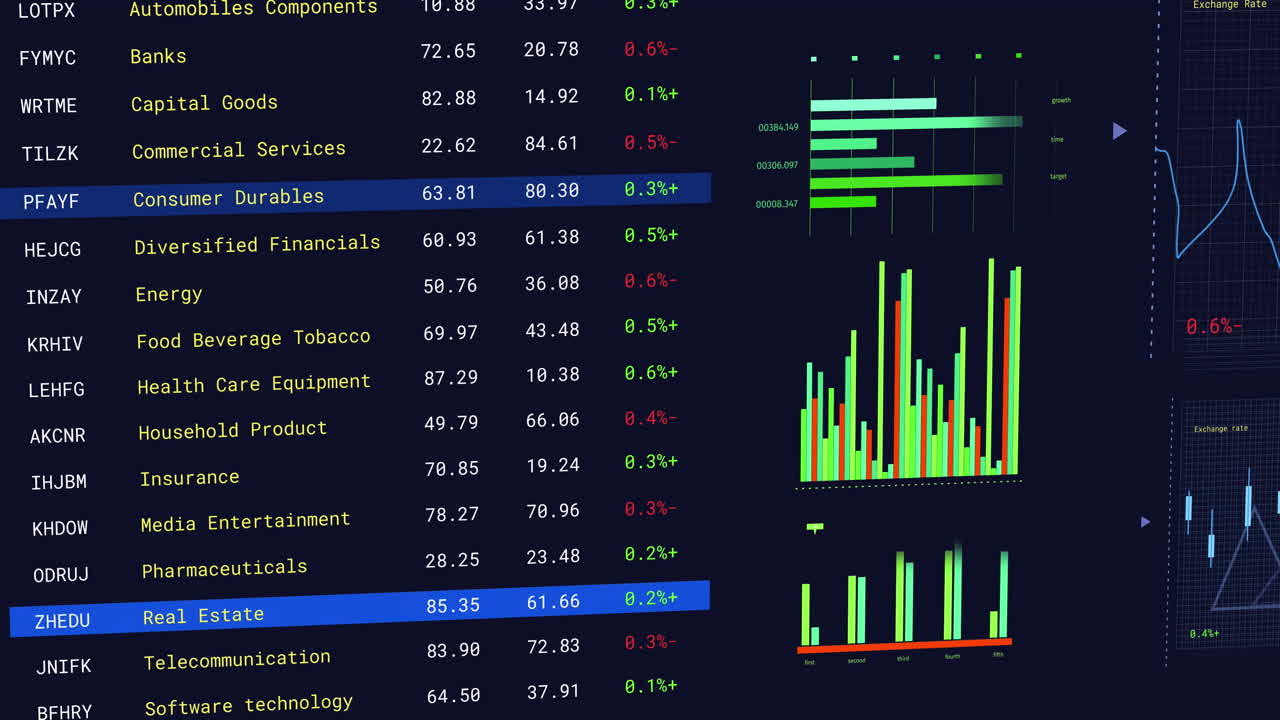Image resolution: width=1280 pixels, height=720 pixels.
Task: Select the brightest green legend square on the right
Action: (x=1018, y=57)
